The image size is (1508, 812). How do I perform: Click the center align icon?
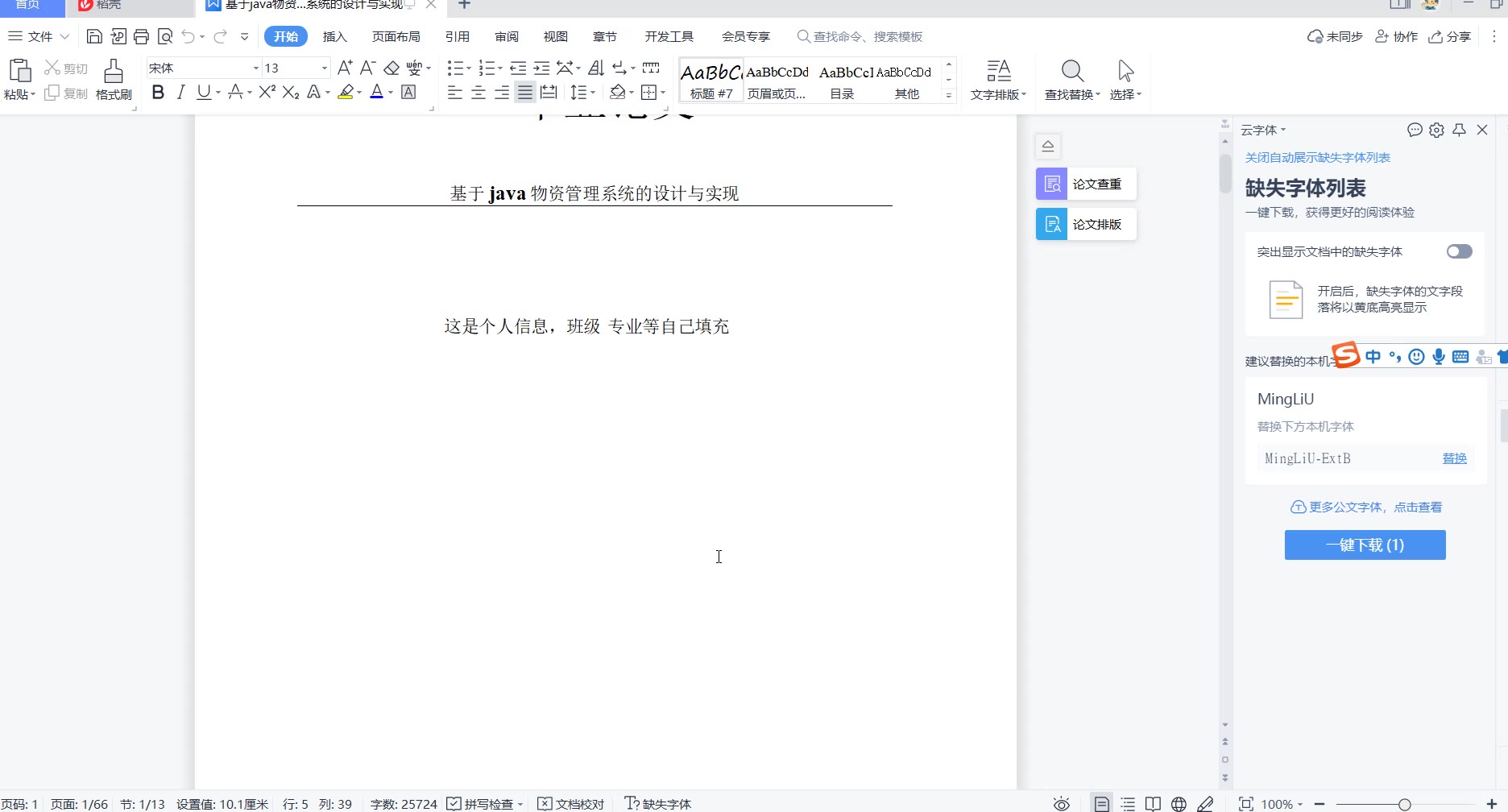[478, 93]
